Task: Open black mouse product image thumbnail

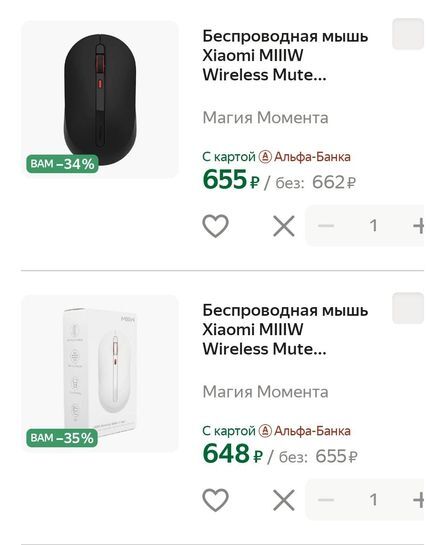Action: (x=100, y=99)
